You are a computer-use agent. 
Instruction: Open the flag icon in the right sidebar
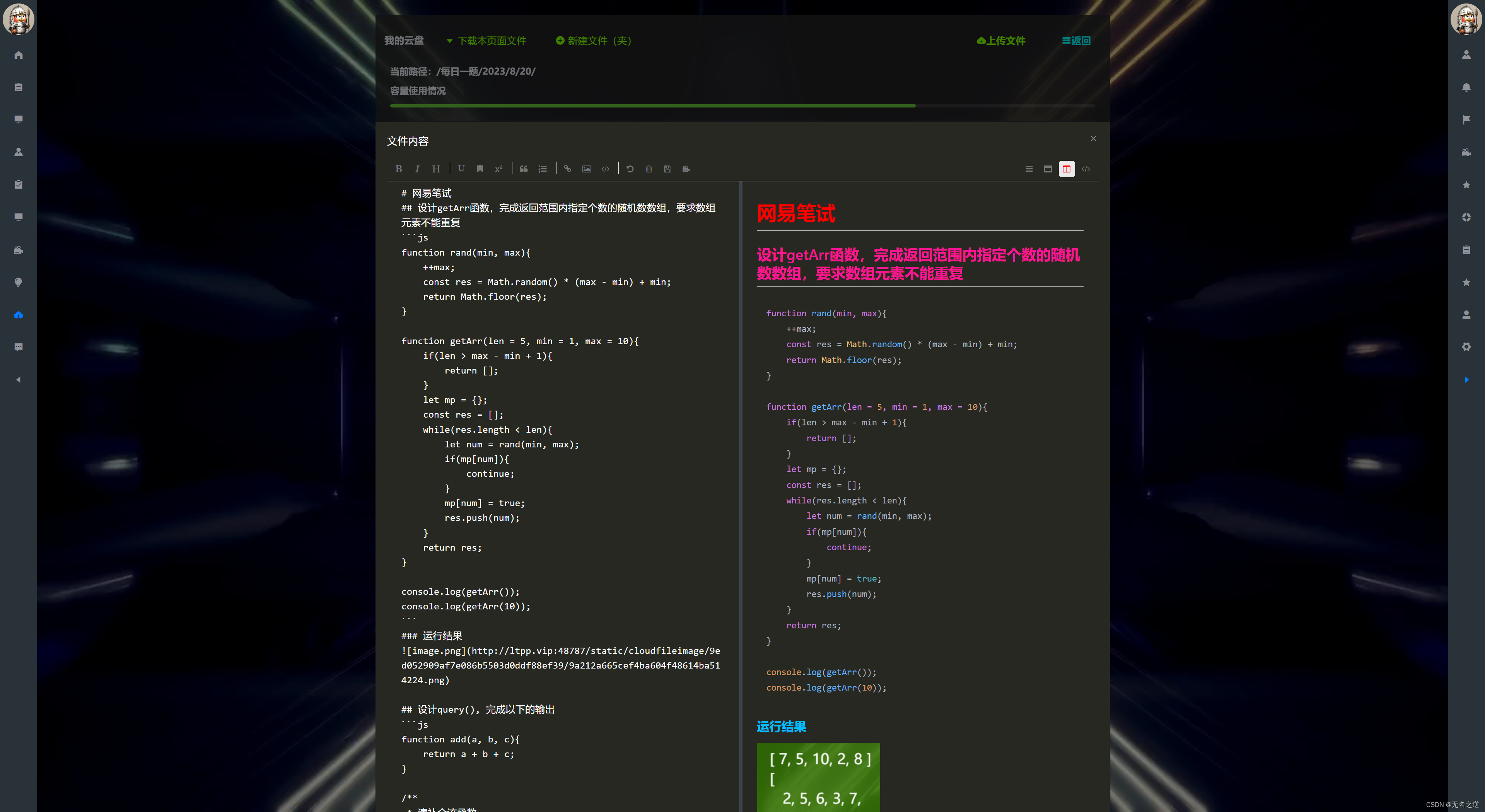(x=1466, y=119)
